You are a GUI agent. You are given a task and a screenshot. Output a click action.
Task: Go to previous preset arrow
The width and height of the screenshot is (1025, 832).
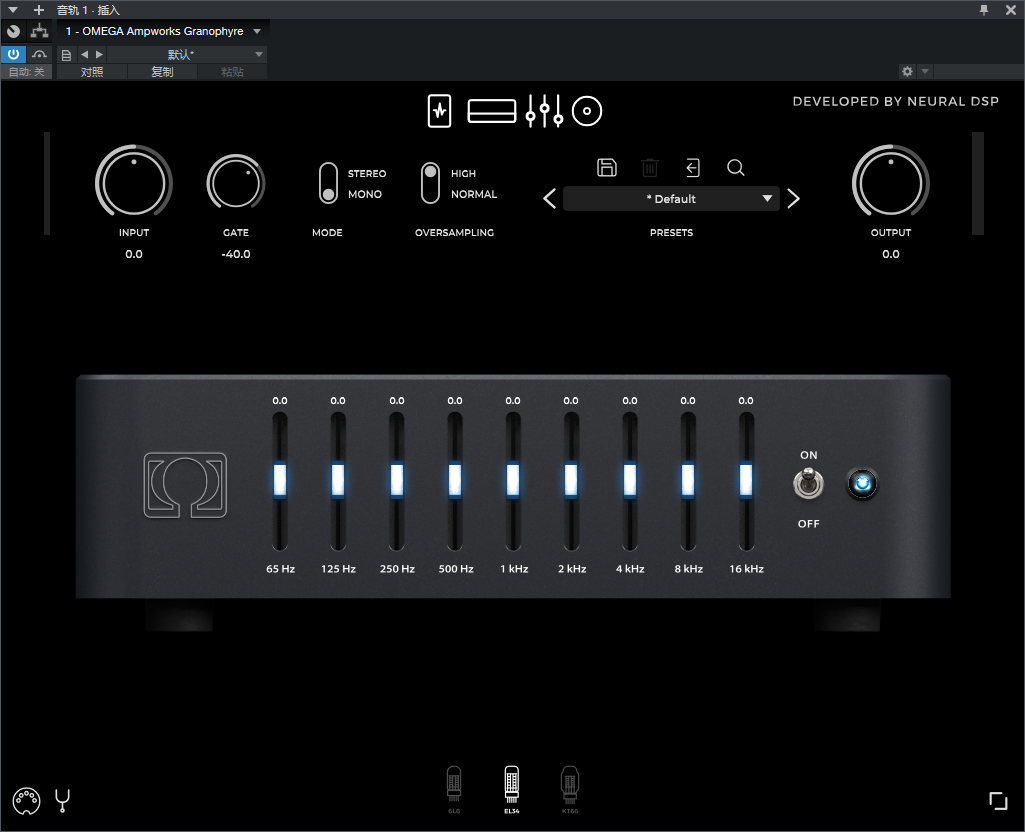coord(550,199)
